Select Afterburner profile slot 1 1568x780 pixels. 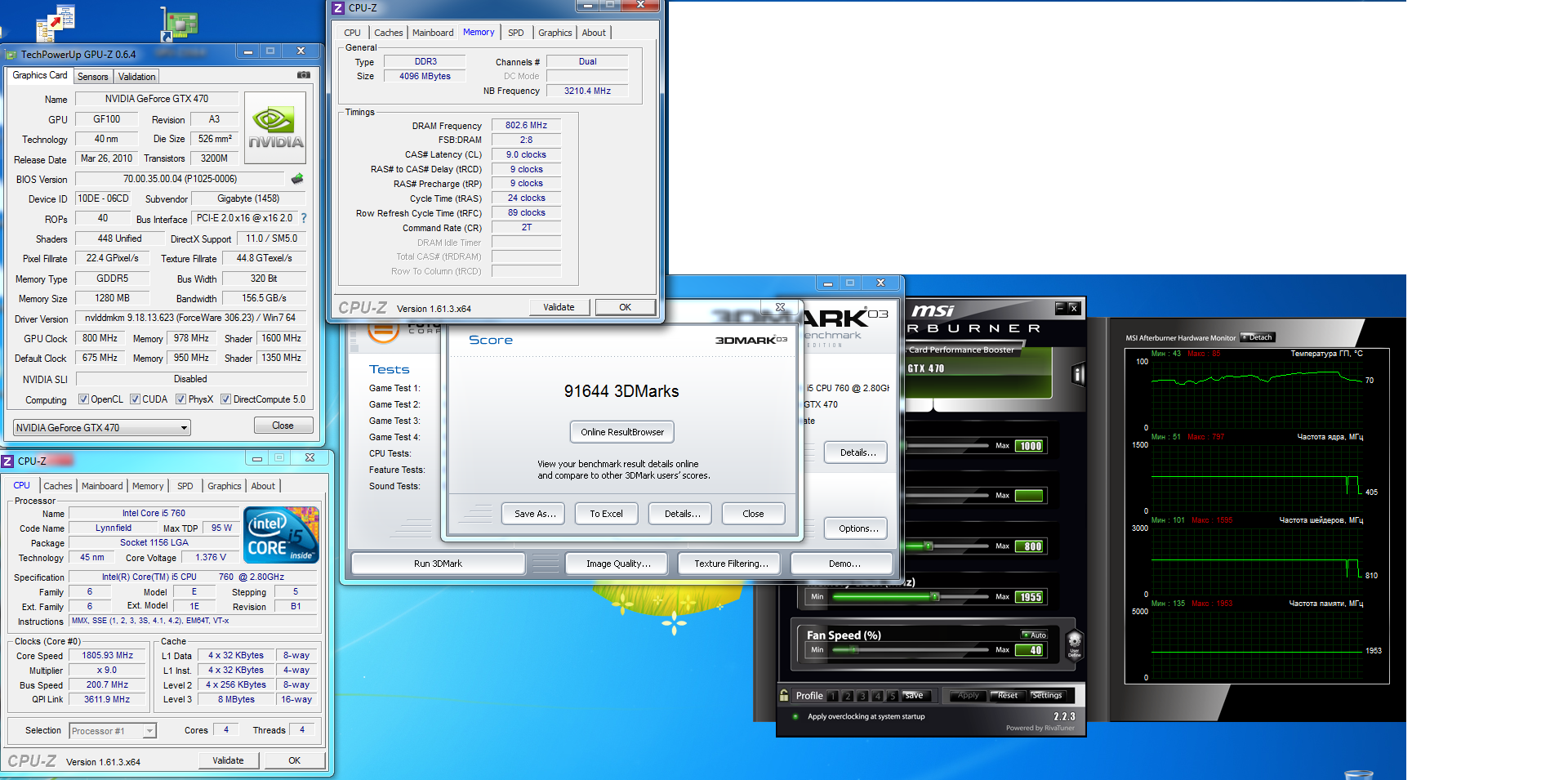[x=833, y=696]
